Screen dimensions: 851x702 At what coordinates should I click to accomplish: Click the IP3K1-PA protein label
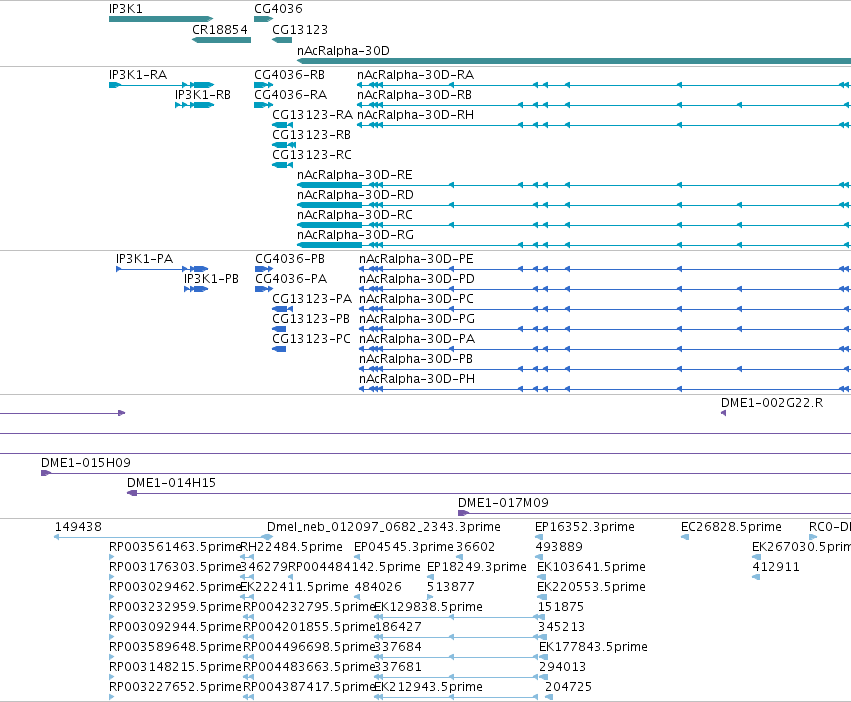[144, 258]
